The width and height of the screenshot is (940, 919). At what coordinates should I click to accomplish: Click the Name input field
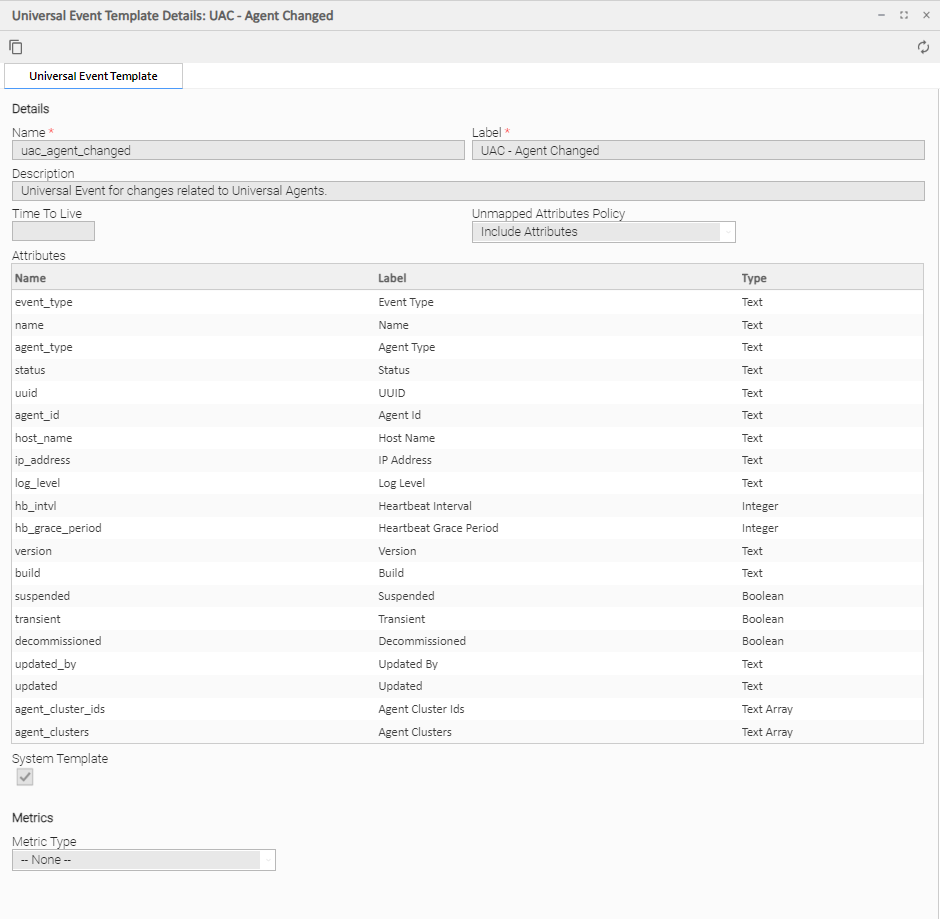(238, 151)
